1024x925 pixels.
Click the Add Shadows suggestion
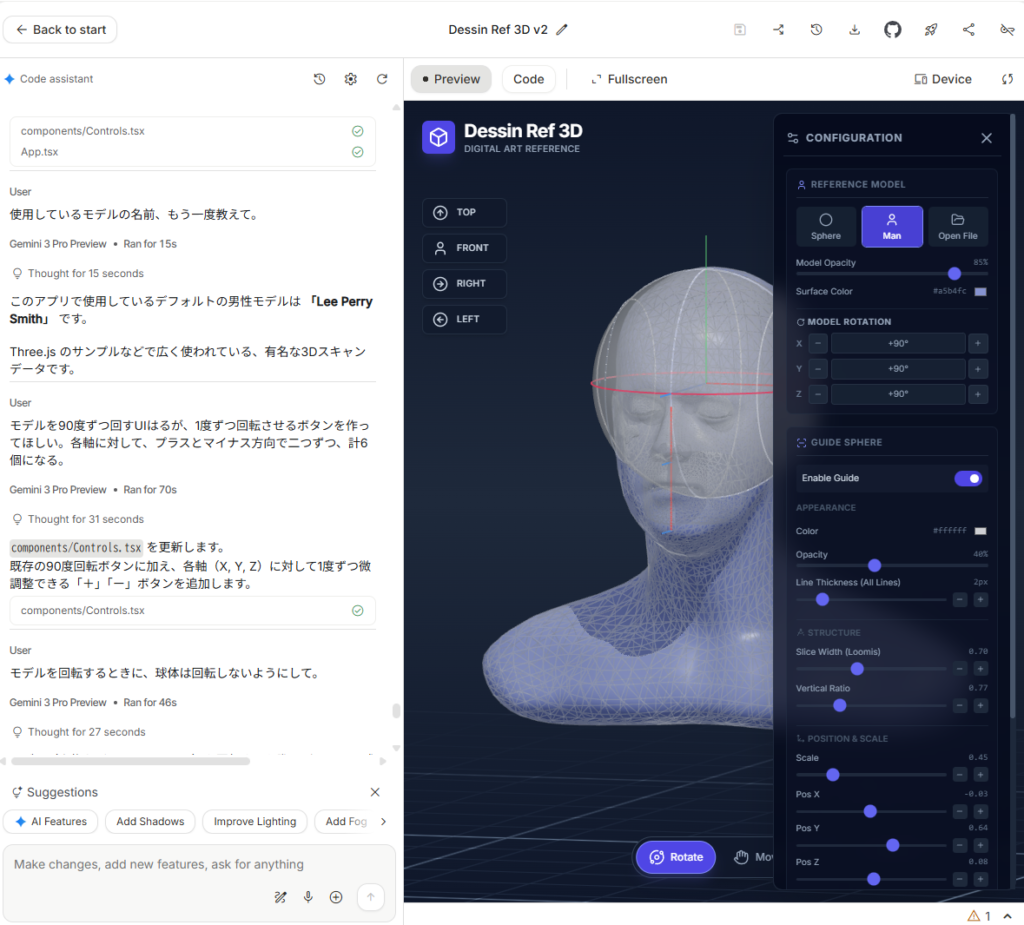(x=150, y=822)
